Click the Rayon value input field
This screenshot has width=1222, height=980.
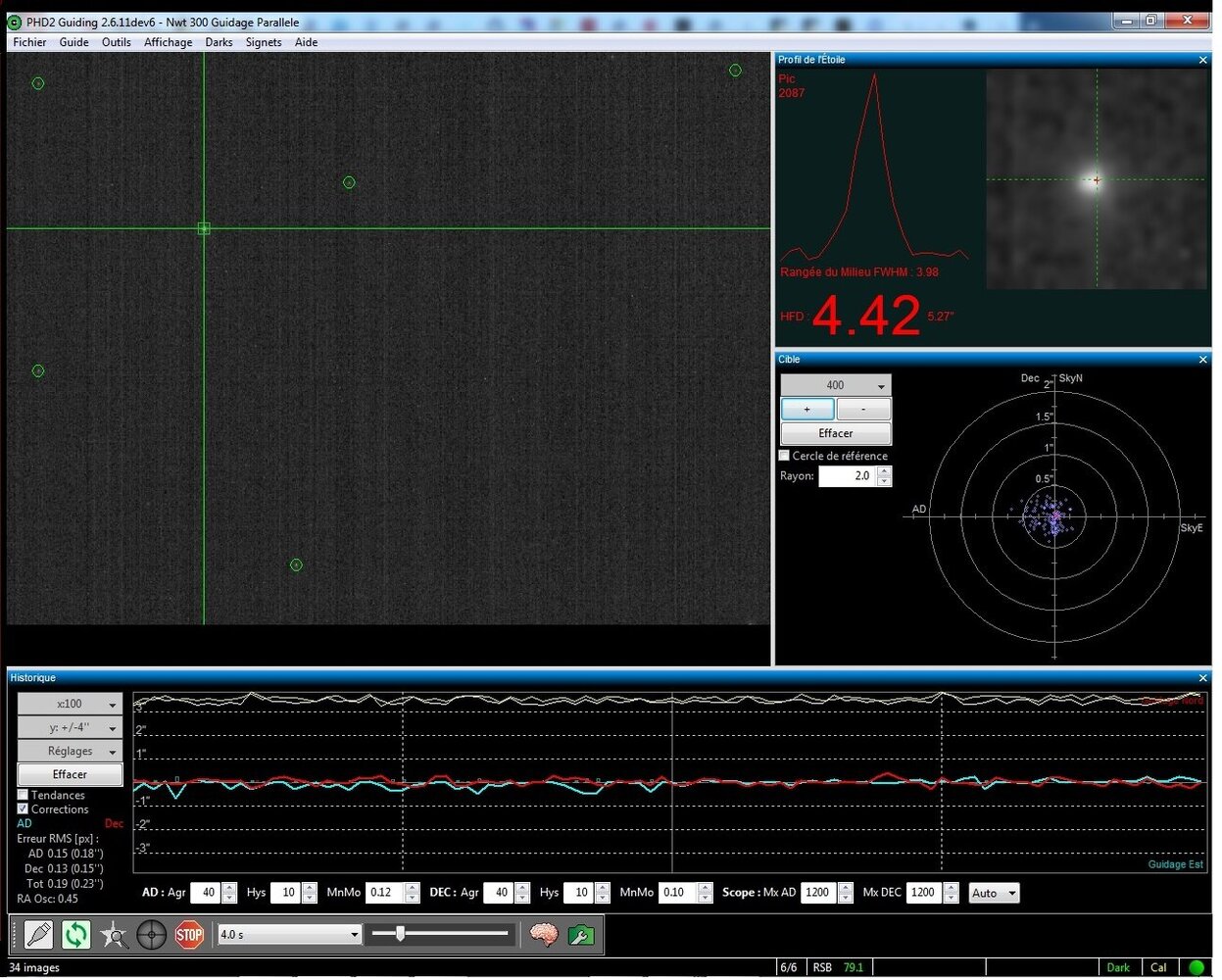[x=847, y=476]
